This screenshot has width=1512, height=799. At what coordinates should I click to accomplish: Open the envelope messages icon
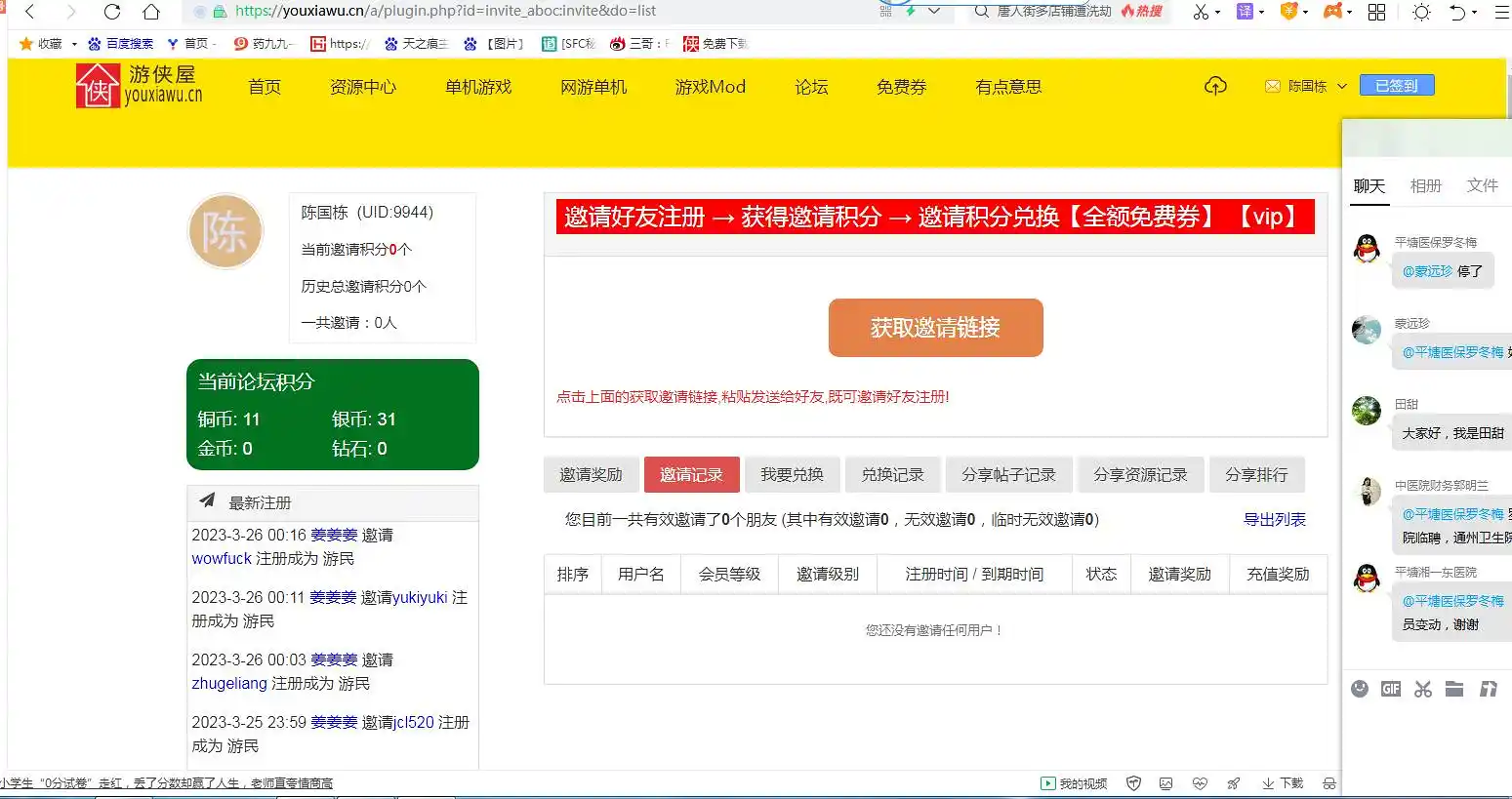pyautogui.click(x=1273, y=86)
